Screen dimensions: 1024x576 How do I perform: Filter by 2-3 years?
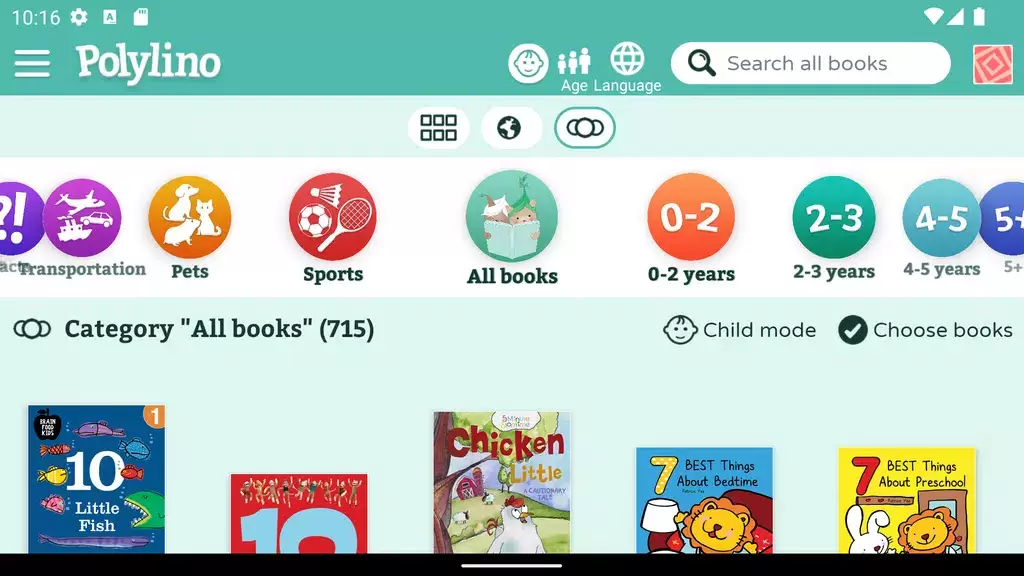pyautogui.click(x=834, y=229)
